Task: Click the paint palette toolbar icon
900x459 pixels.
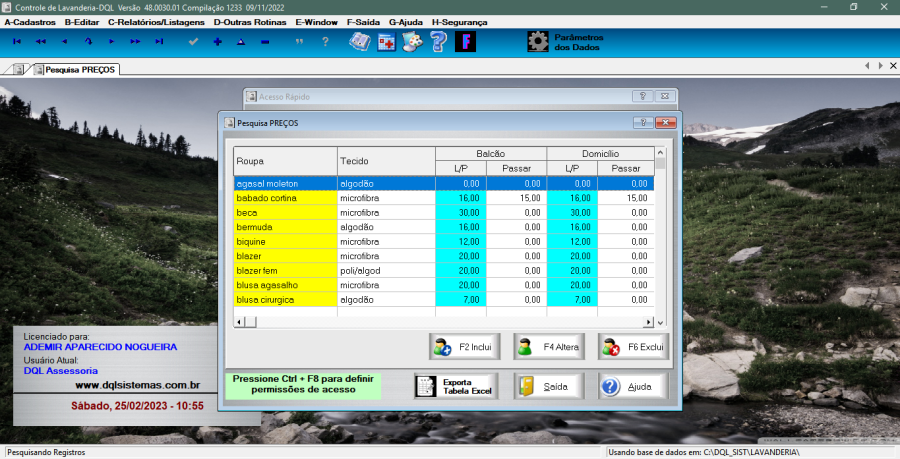Action: click(x=411, y=41)
